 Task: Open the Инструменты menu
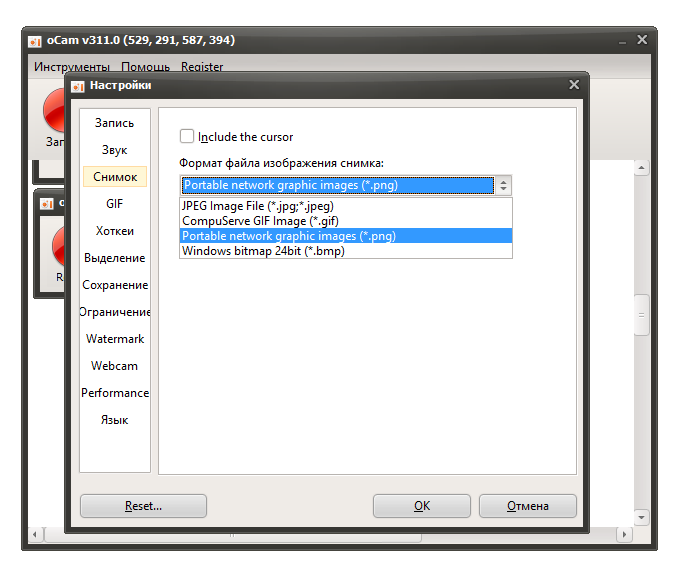pyautogui.click(x=71, y=67)
